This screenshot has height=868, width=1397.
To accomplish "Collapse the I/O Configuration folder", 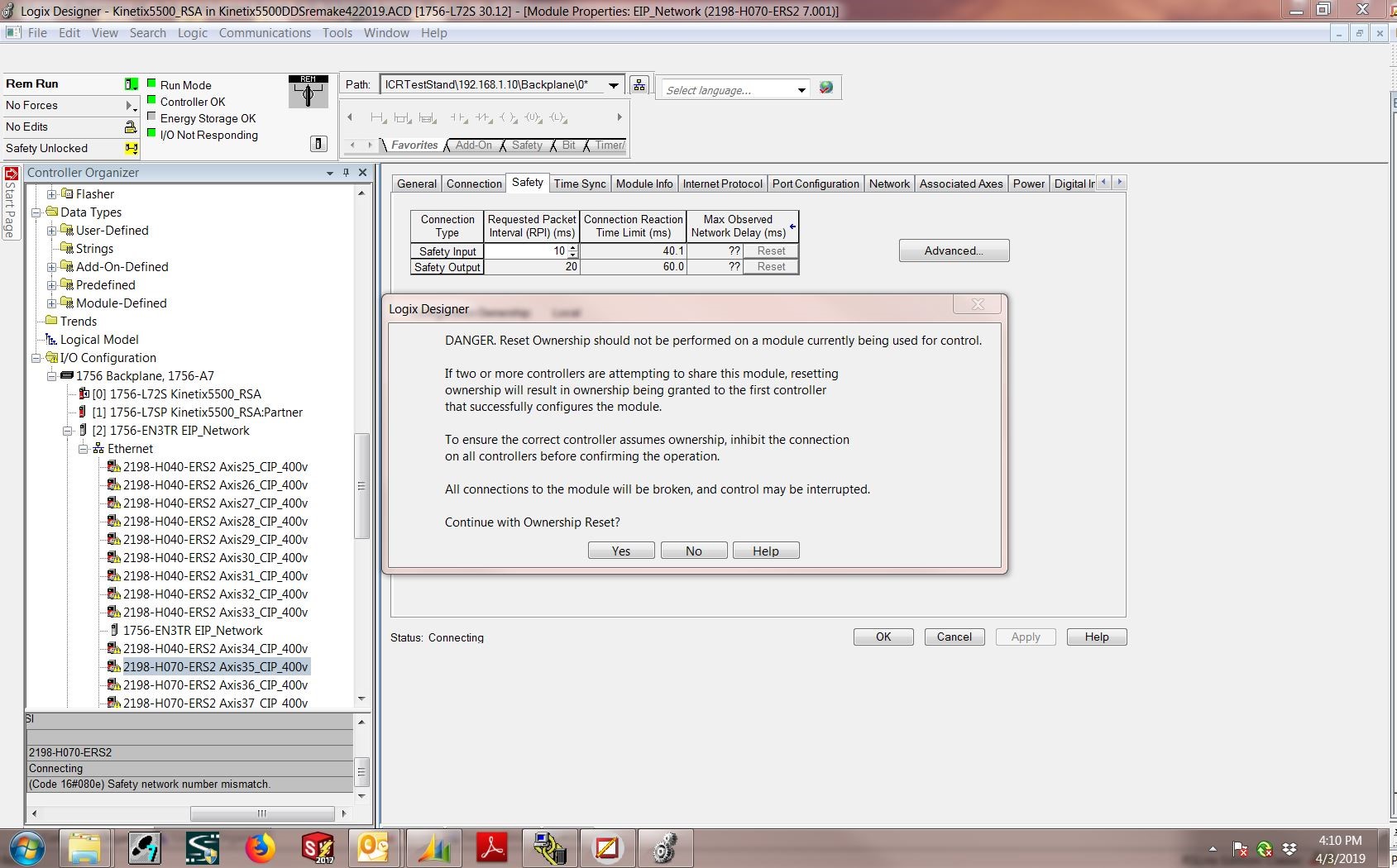I will [36, 358].
